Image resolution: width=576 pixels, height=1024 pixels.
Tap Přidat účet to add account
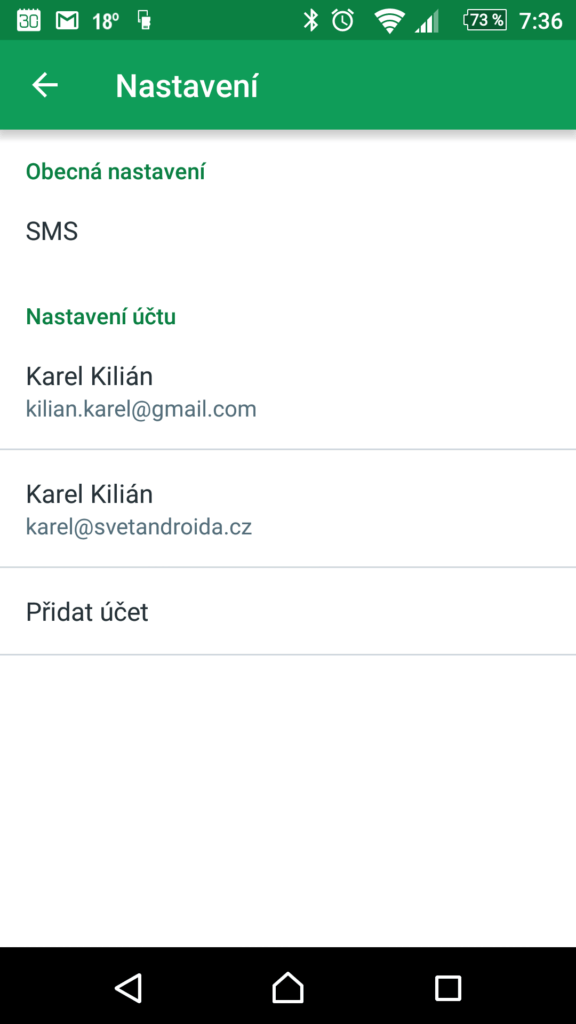pos(288,612)
